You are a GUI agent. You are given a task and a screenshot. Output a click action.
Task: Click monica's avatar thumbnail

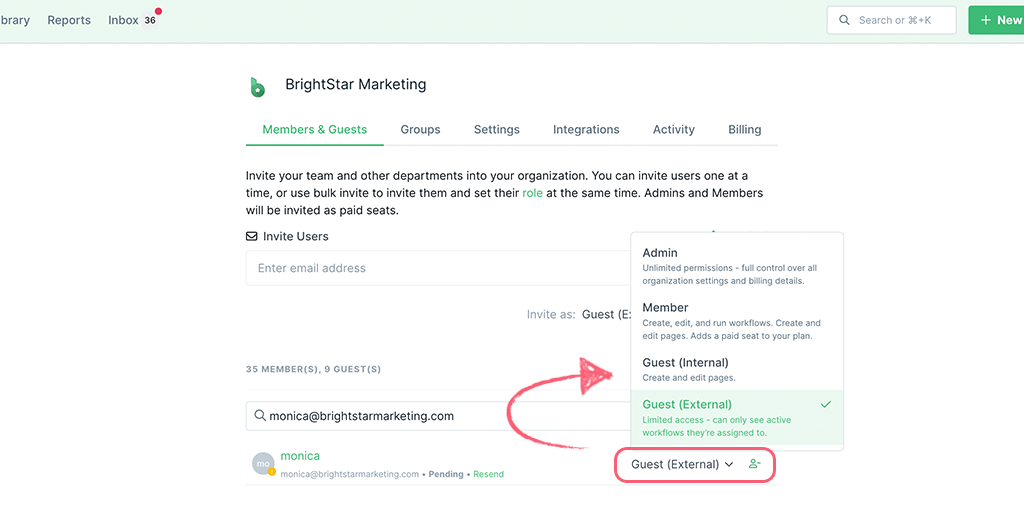pyautogui.click(x=263, y=464)
